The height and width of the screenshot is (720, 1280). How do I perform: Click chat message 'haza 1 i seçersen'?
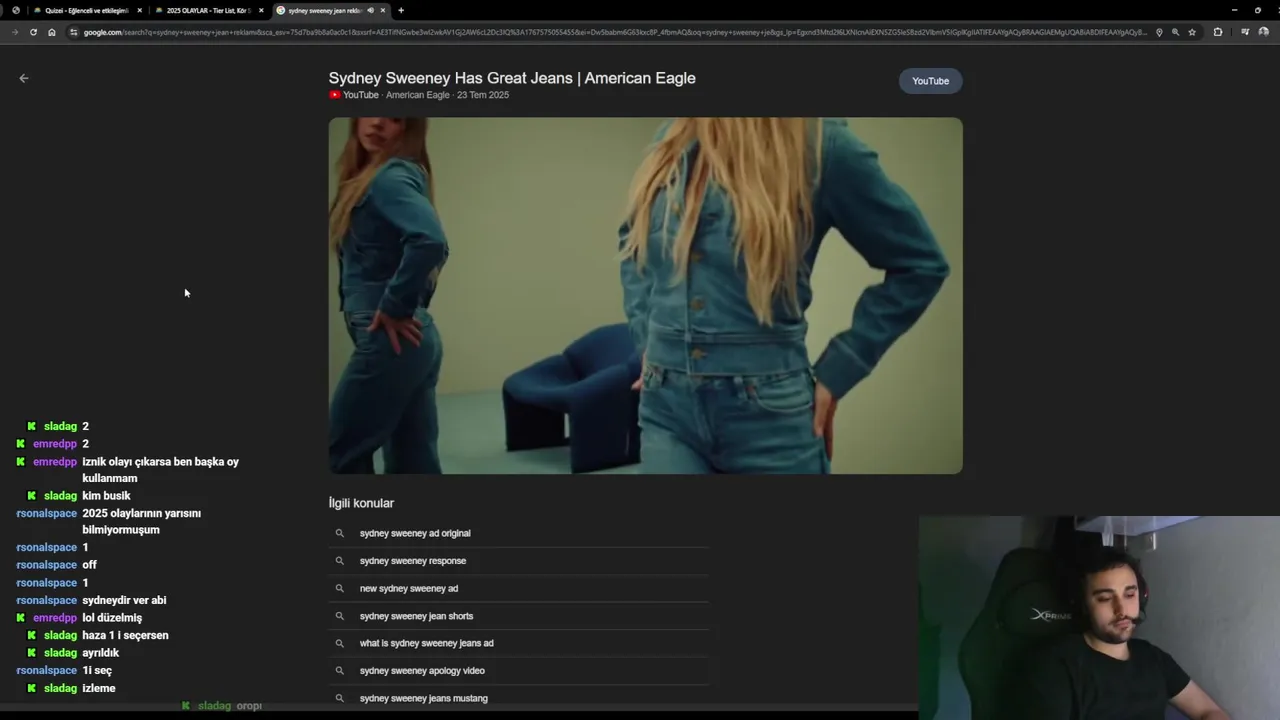(x=125, y=635)
